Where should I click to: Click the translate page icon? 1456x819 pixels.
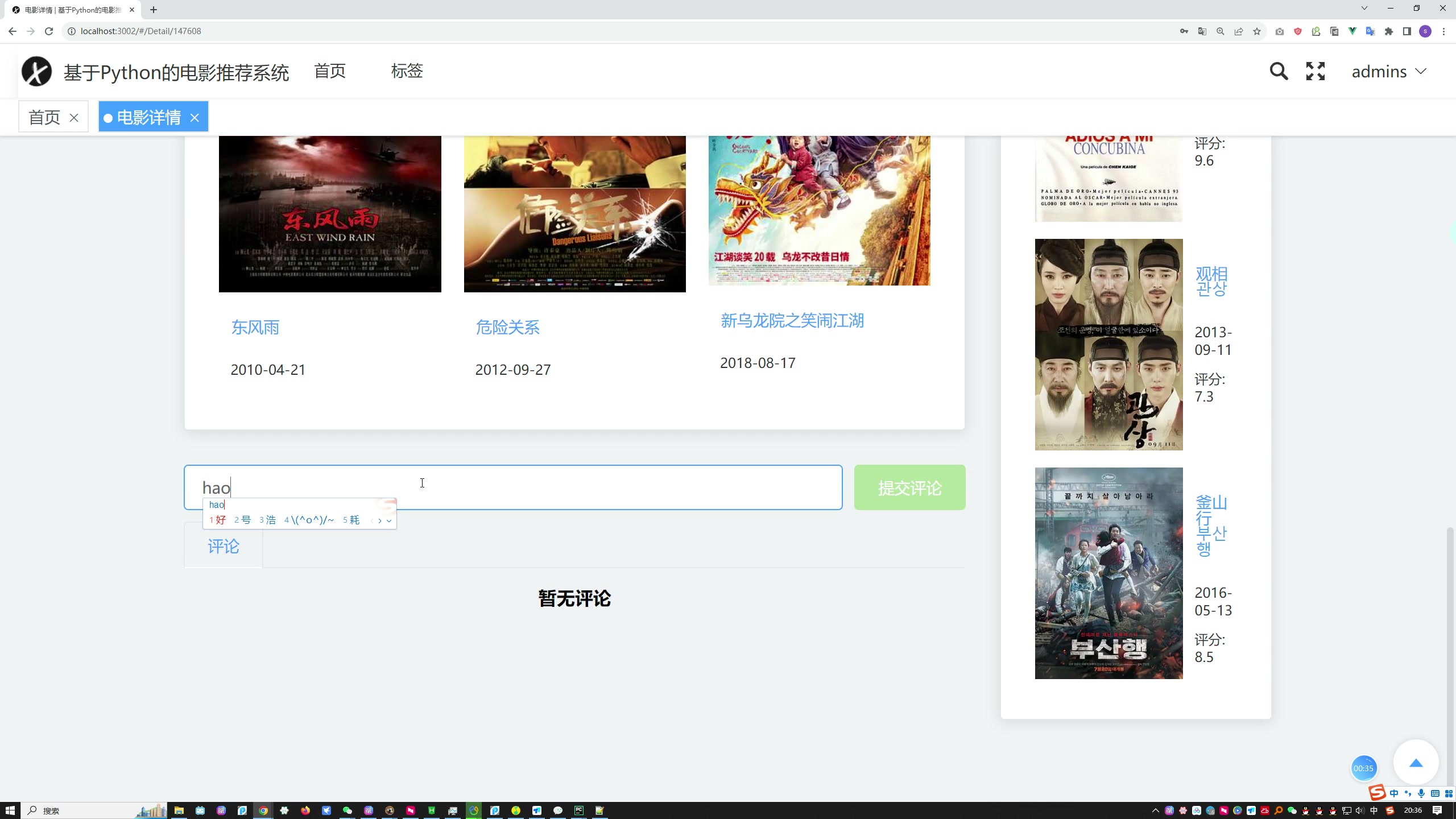1202,31
